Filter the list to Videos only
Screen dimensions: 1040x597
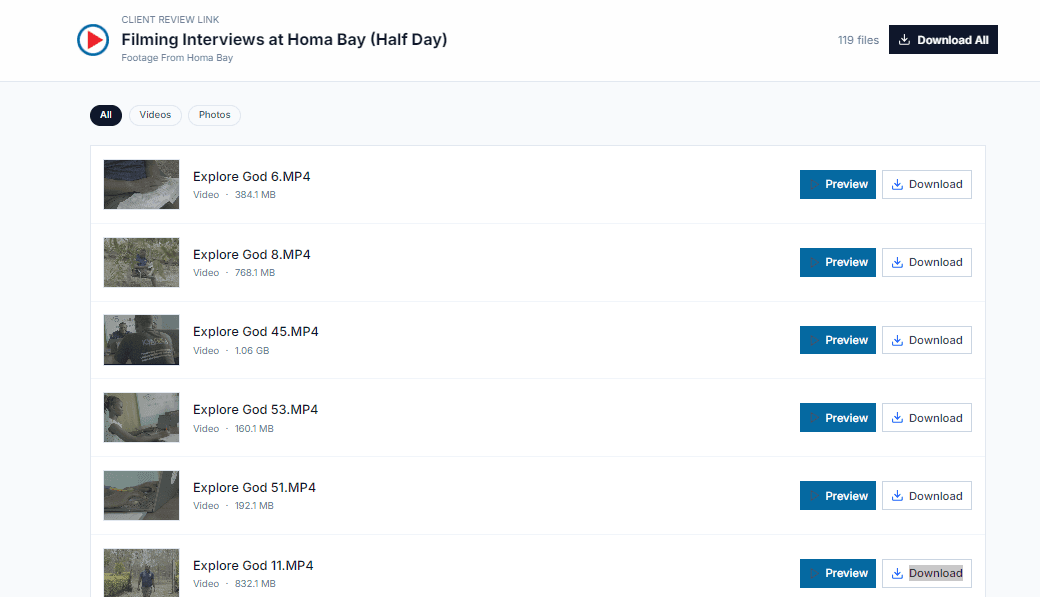pos(155,115)
